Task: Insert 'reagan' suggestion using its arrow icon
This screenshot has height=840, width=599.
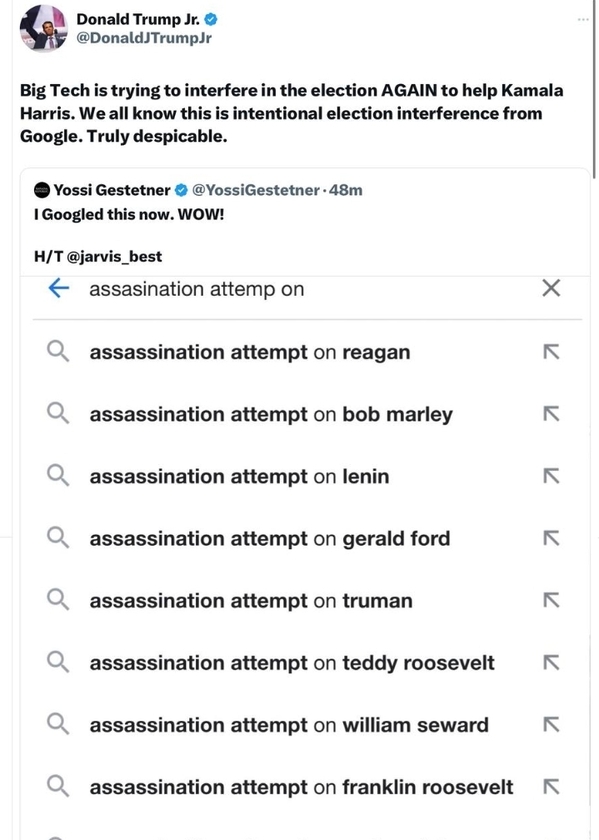Action: pyautogui.click(x=551, y=352)
